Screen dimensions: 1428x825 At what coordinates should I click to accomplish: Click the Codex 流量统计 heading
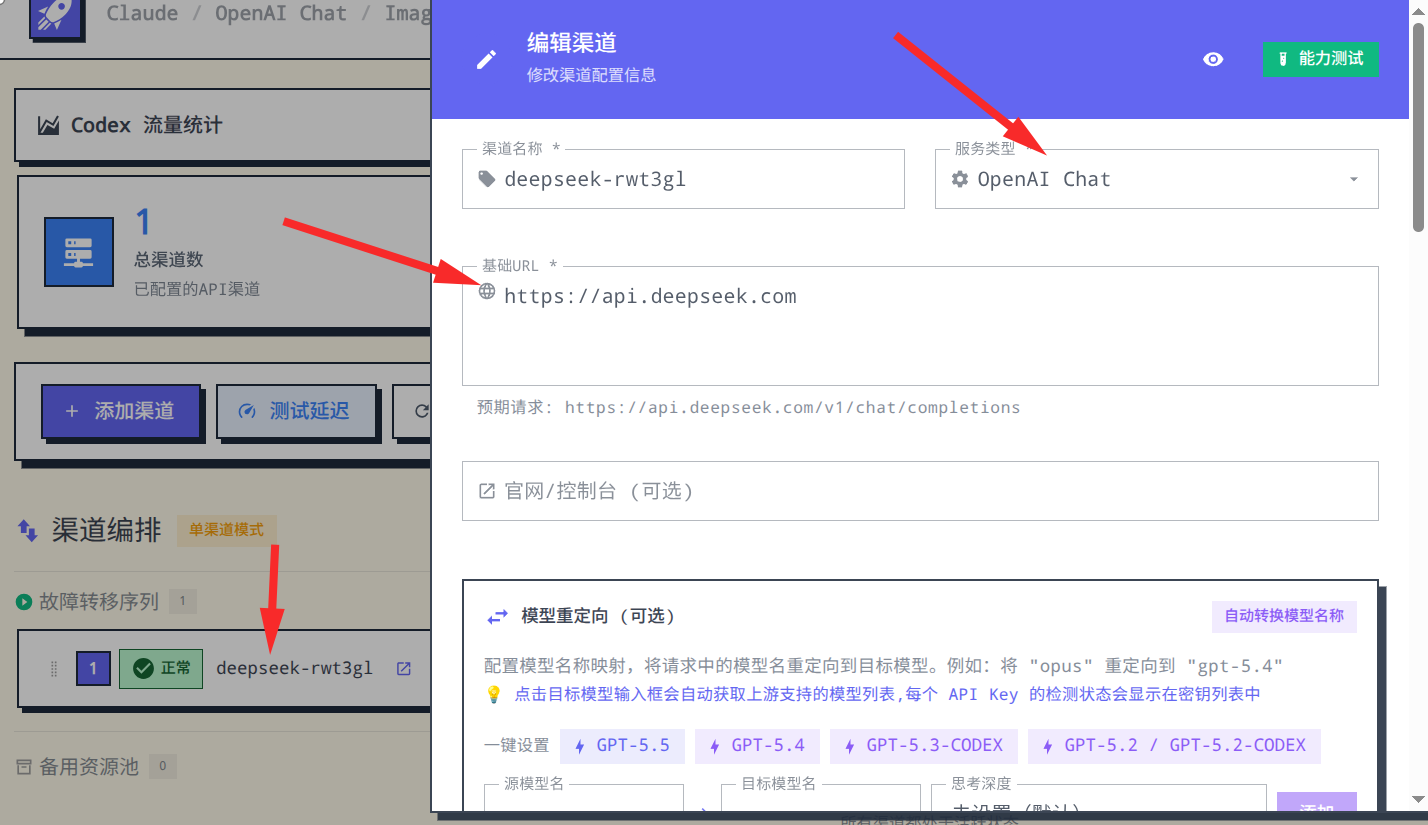[146, 126]
